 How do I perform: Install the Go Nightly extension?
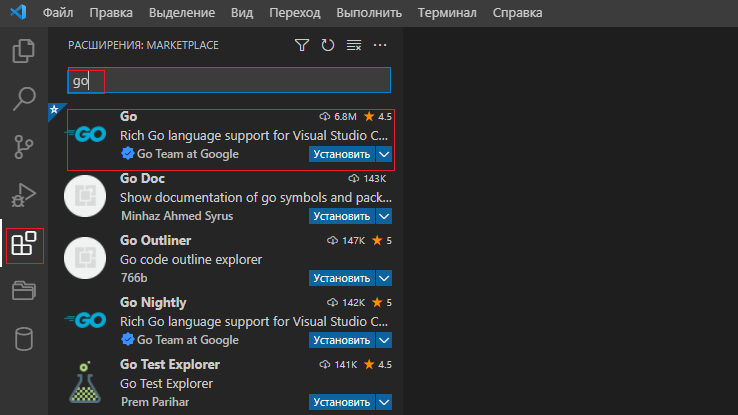(x=342, y=340)
